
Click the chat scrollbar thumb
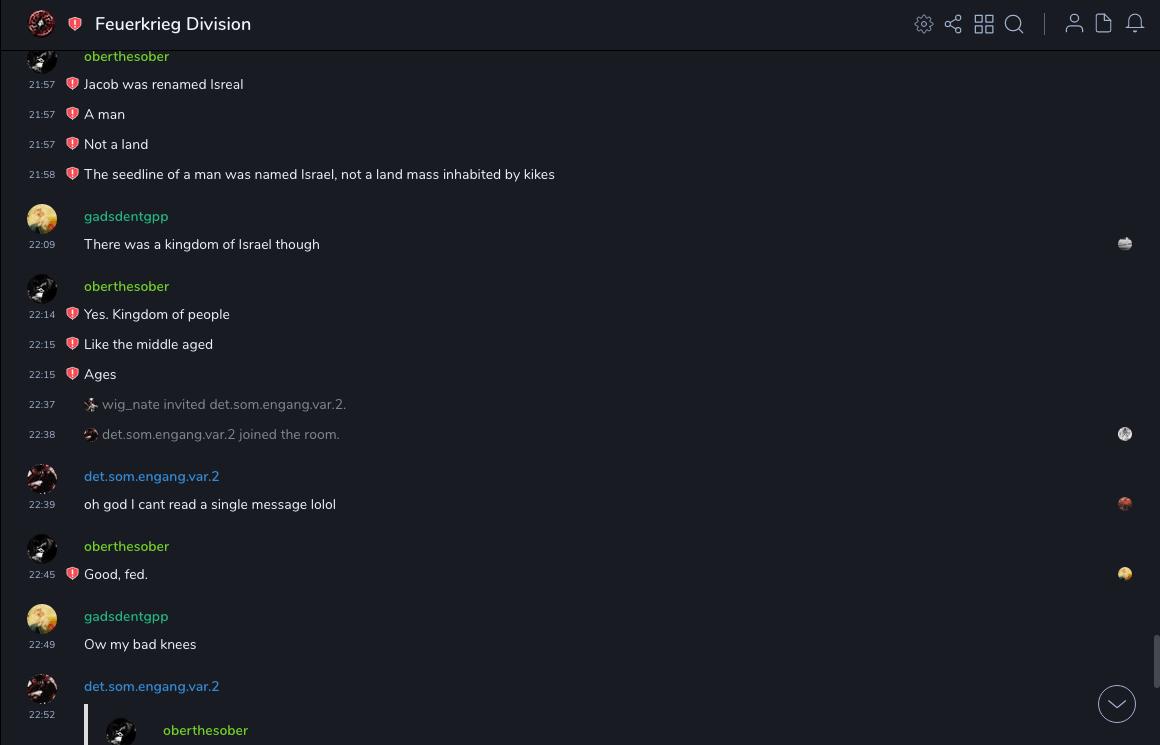pos(1154,660)
